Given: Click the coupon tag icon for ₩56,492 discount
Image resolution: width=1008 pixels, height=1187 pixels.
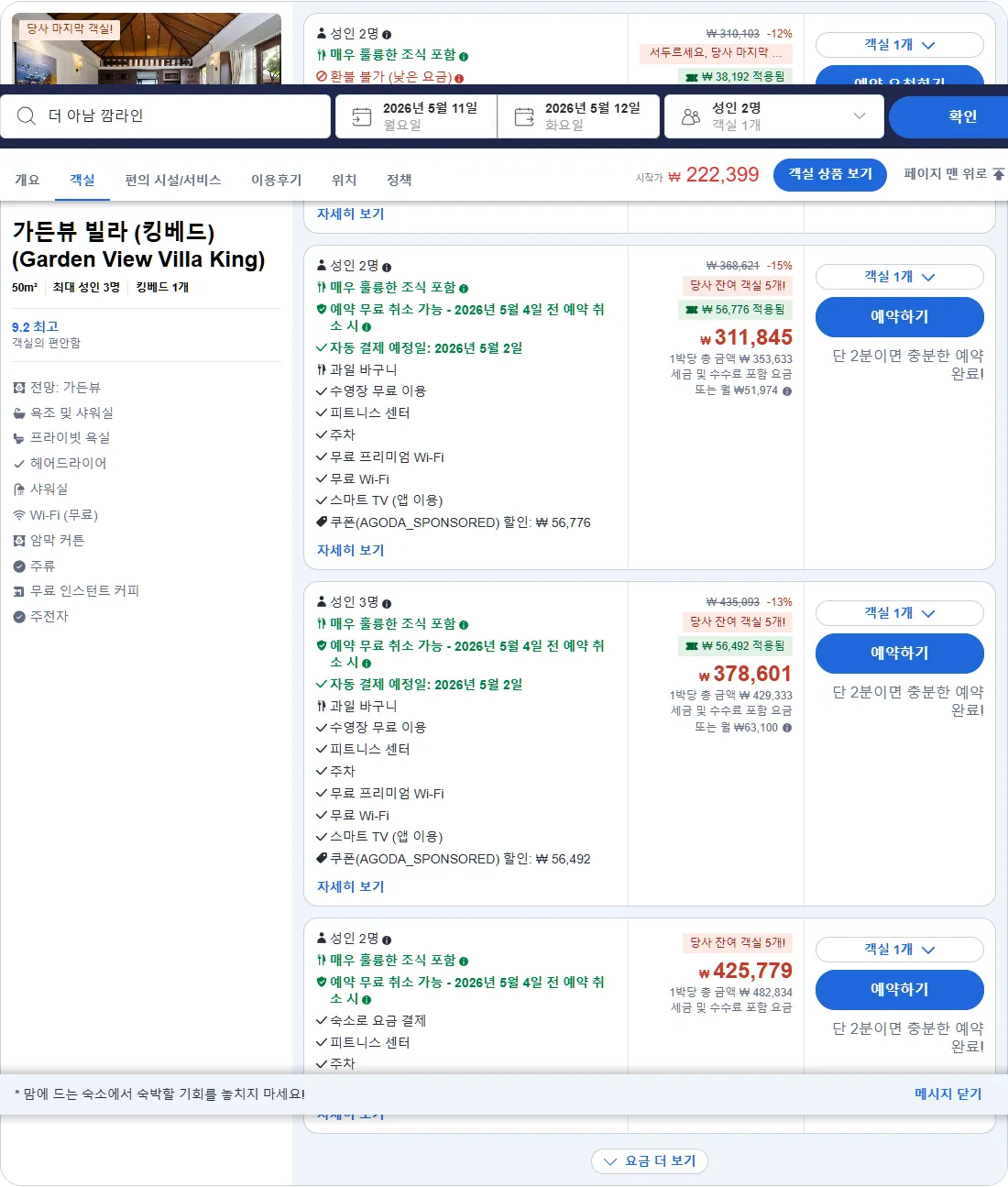Looking at the screenshot, I should (322, 858).
